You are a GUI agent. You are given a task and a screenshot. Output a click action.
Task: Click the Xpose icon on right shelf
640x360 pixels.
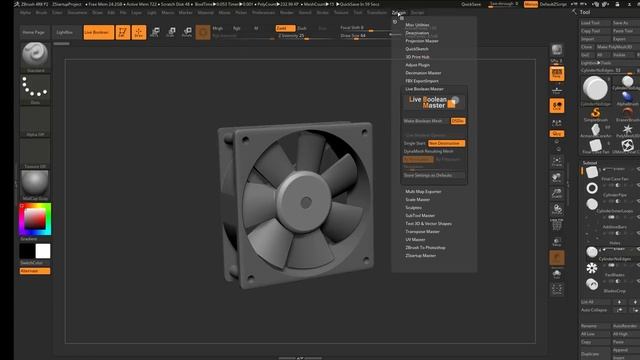click(x=557, y=289)
